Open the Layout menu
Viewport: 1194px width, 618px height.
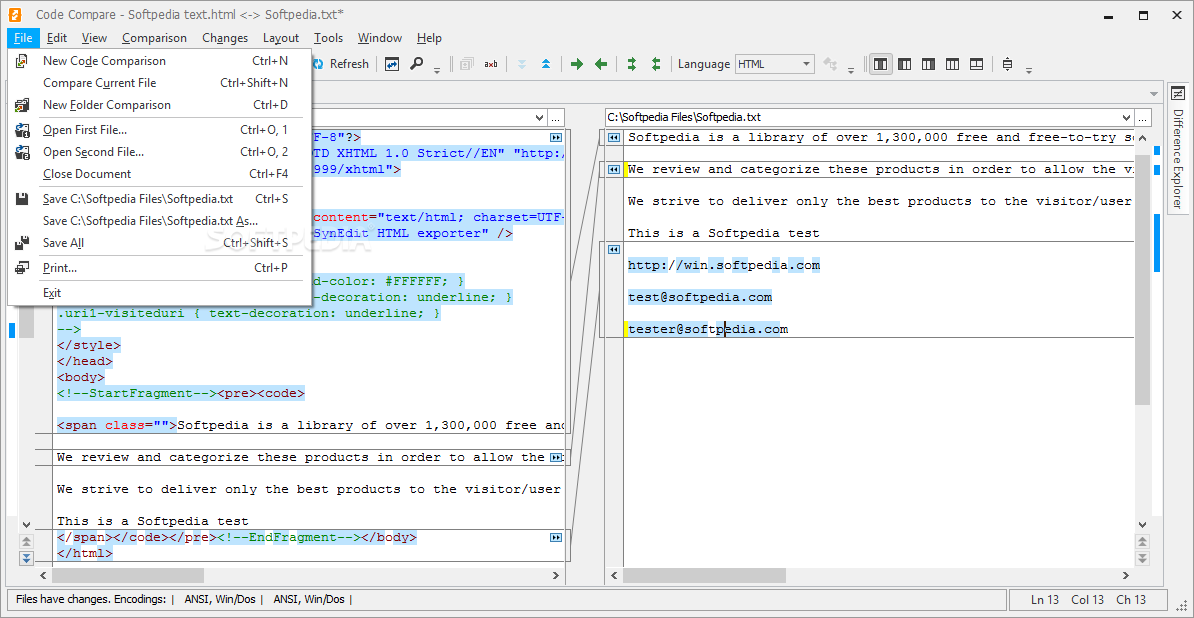tap(281, 38)
